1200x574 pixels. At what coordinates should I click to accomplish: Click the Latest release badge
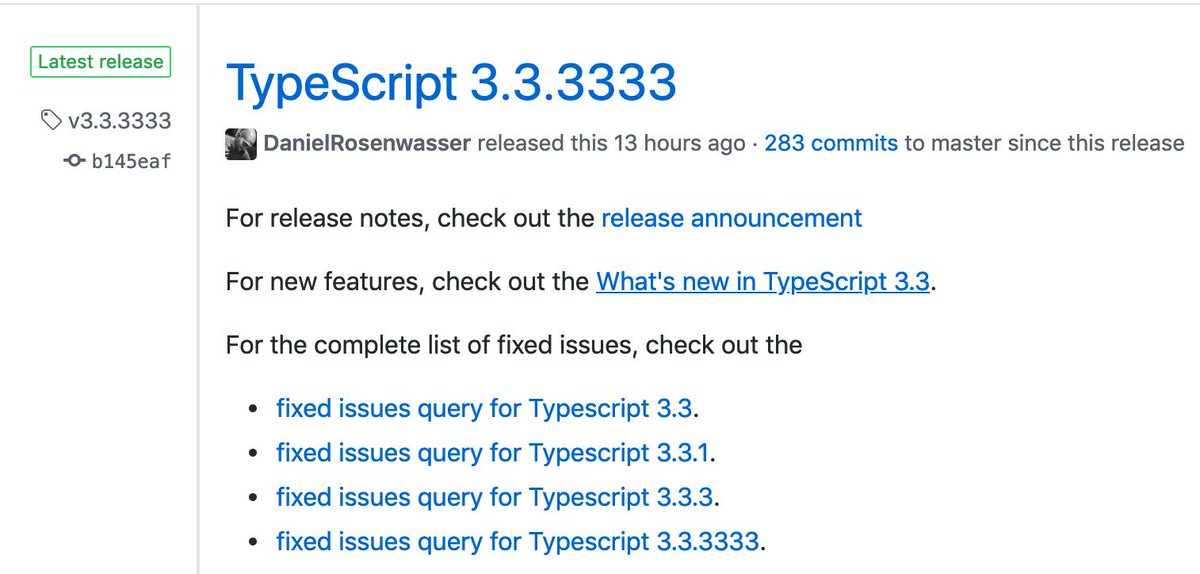(100, 62)
